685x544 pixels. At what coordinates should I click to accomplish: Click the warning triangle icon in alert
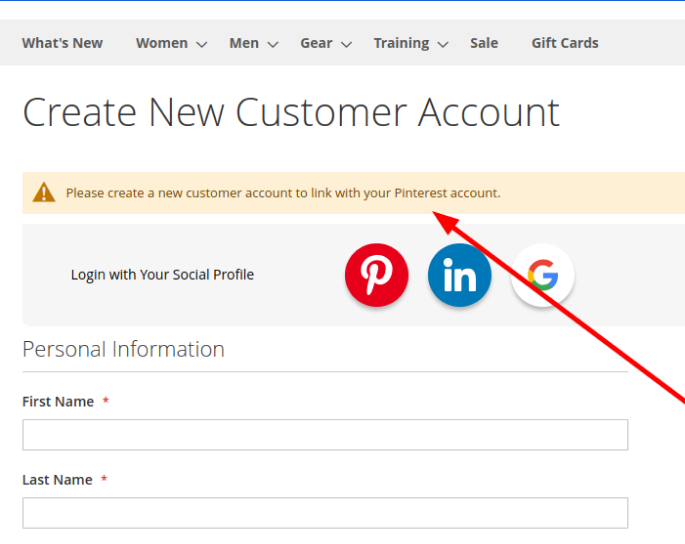[44, 193]
